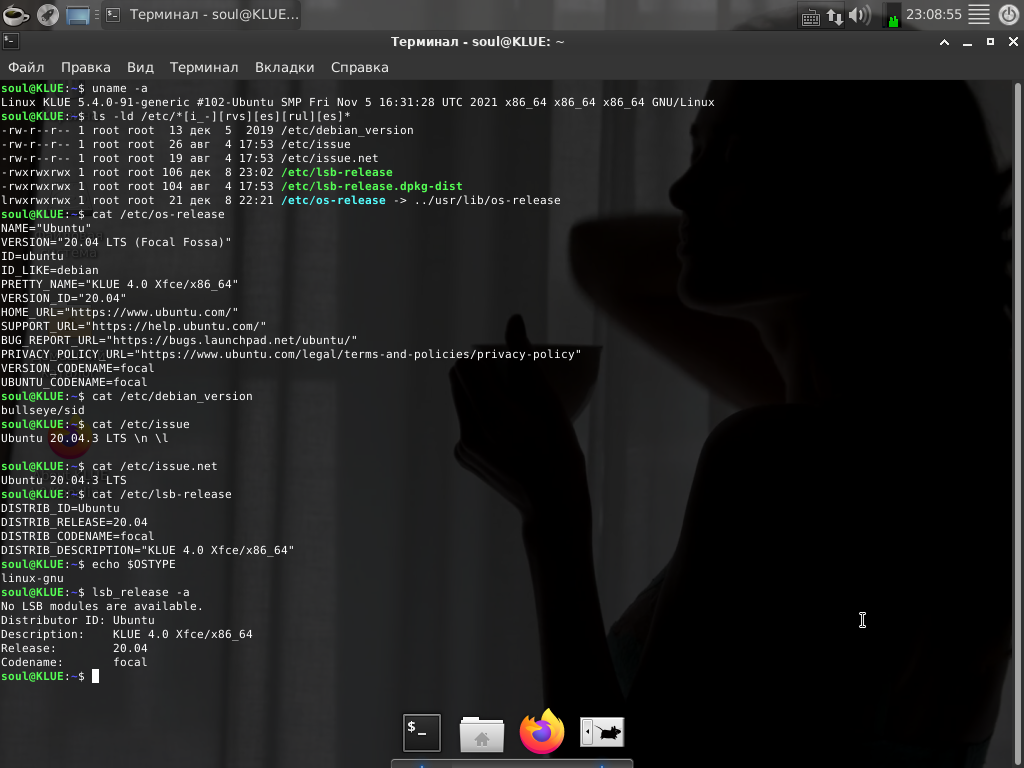Roll up the terminal window with the arrow
The height and width of the screenshot is (768, 1024).
[944, 42]
